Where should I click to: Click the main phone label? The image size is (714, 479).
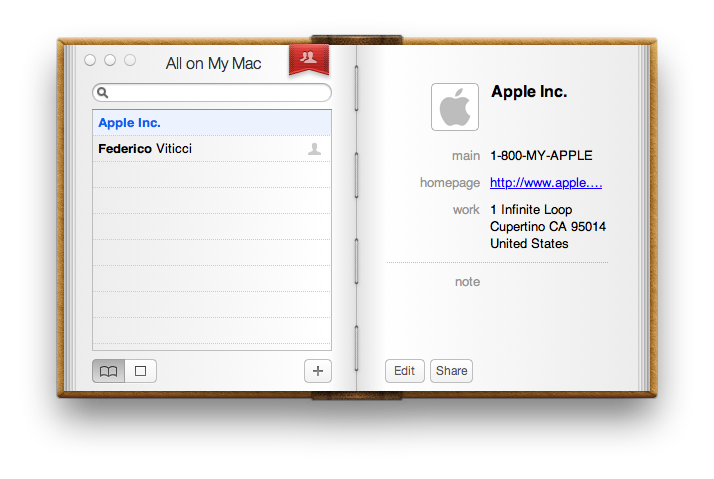(466, 156)
